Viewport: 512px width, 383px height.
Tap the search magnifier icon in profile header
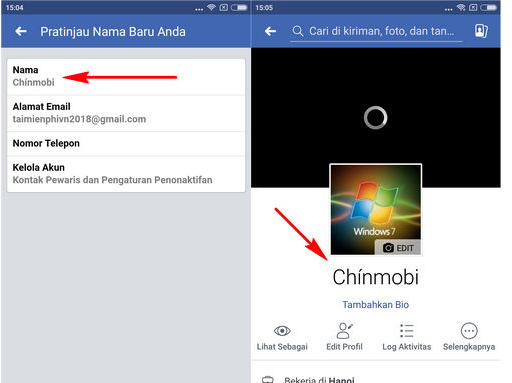click(298, 31)
